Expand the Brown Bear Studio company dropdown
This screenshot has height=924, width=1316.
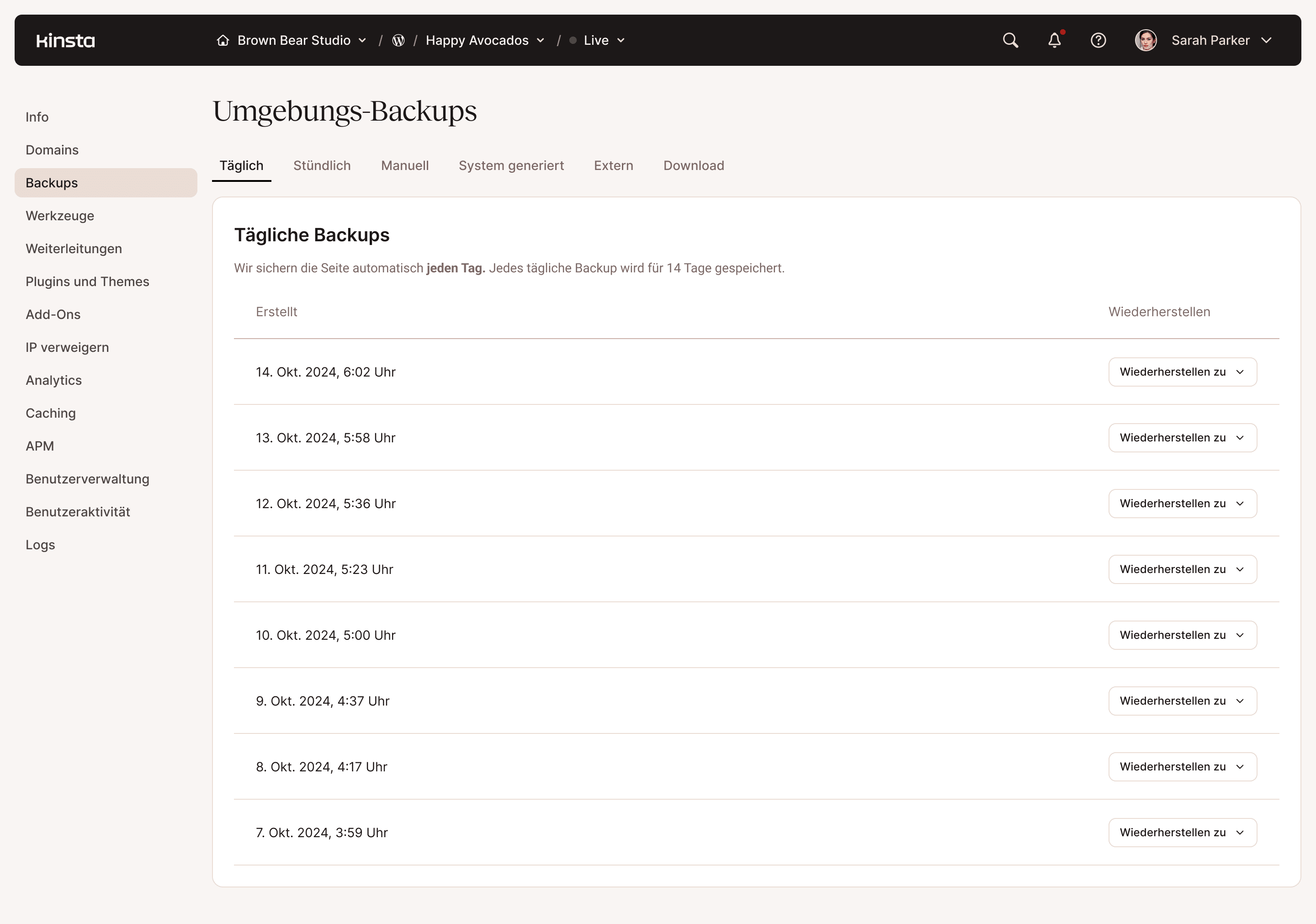(x=362, y=40)
